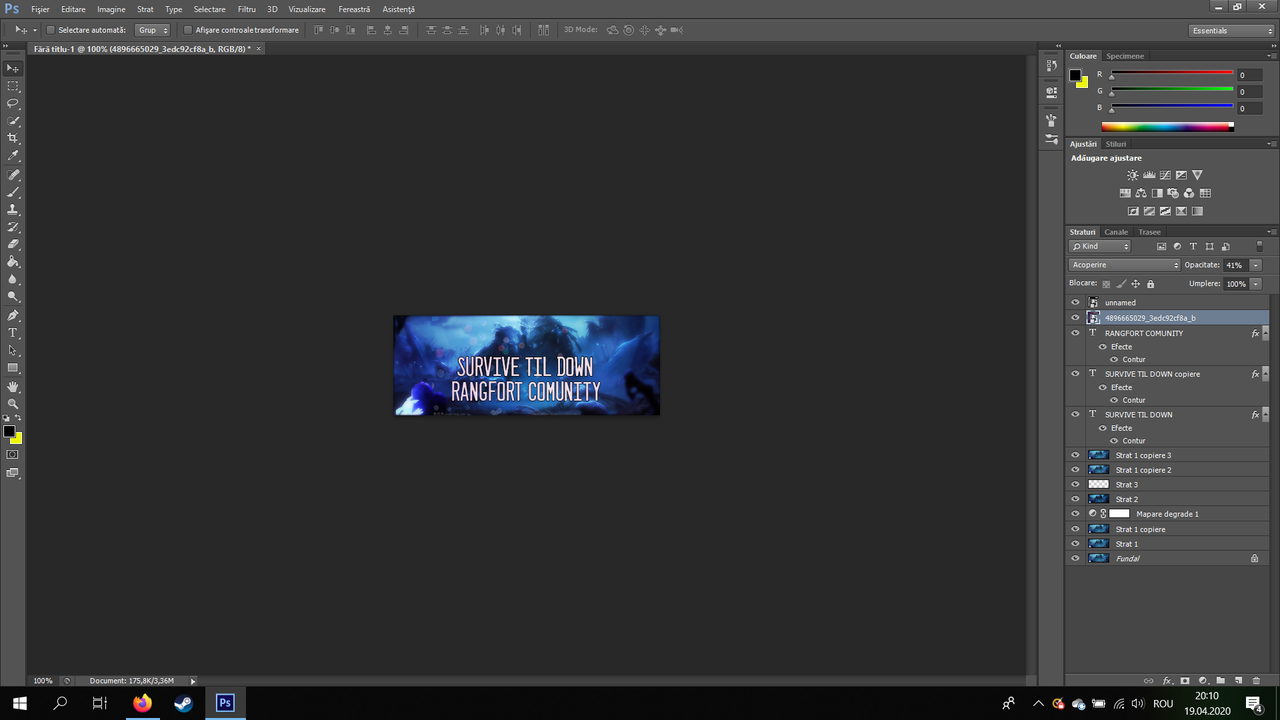This screenshot has width=1280, height=720.
Task: Open the Umplere slider arrow
Action: click(1256, 284)
